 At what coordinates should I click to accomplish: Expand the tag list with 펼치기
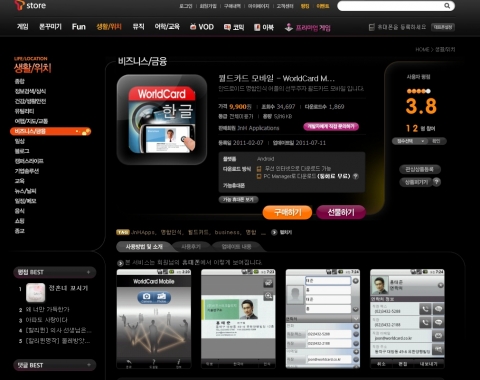click(282, 232)
